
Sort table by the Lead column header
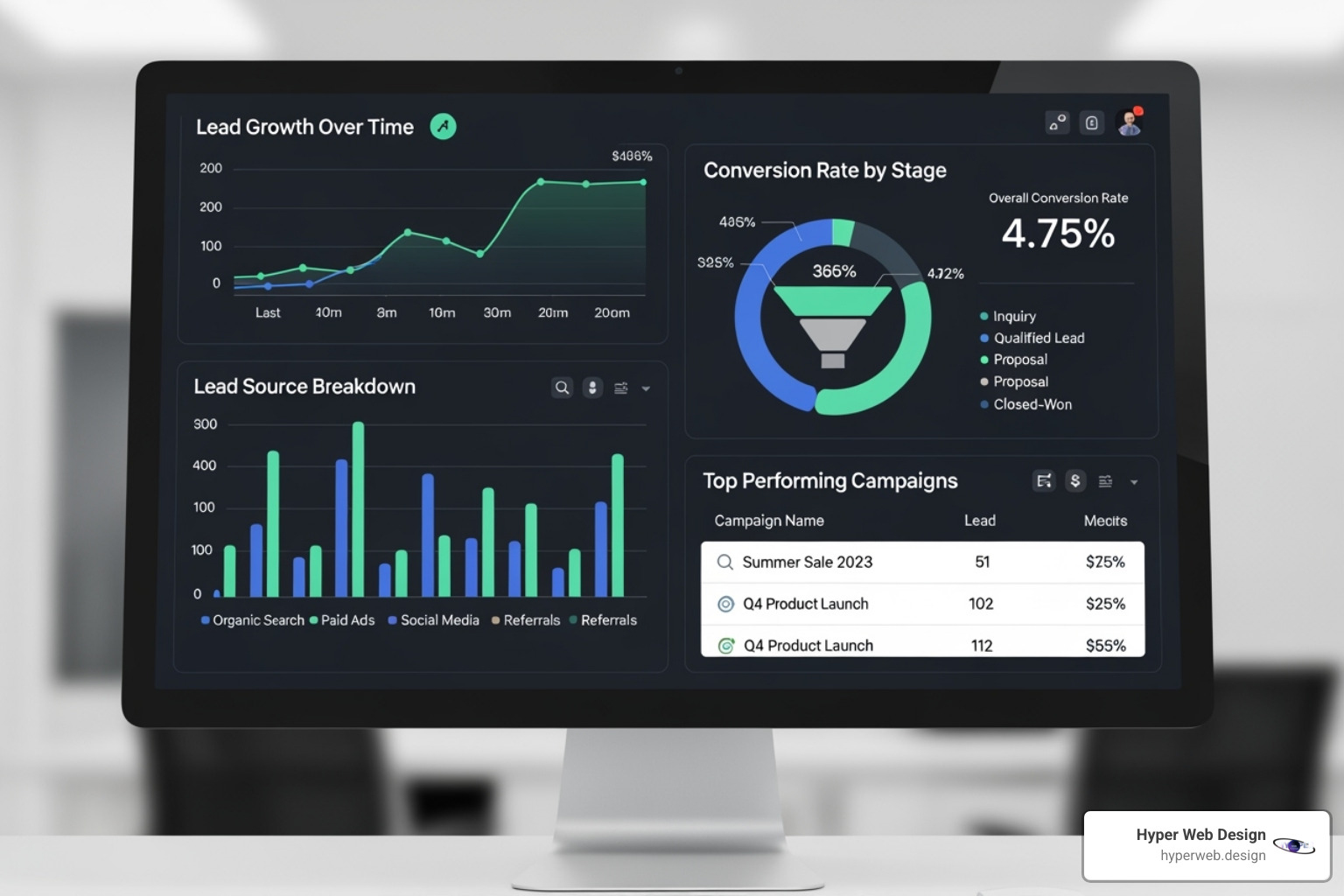tap(979, 521)
